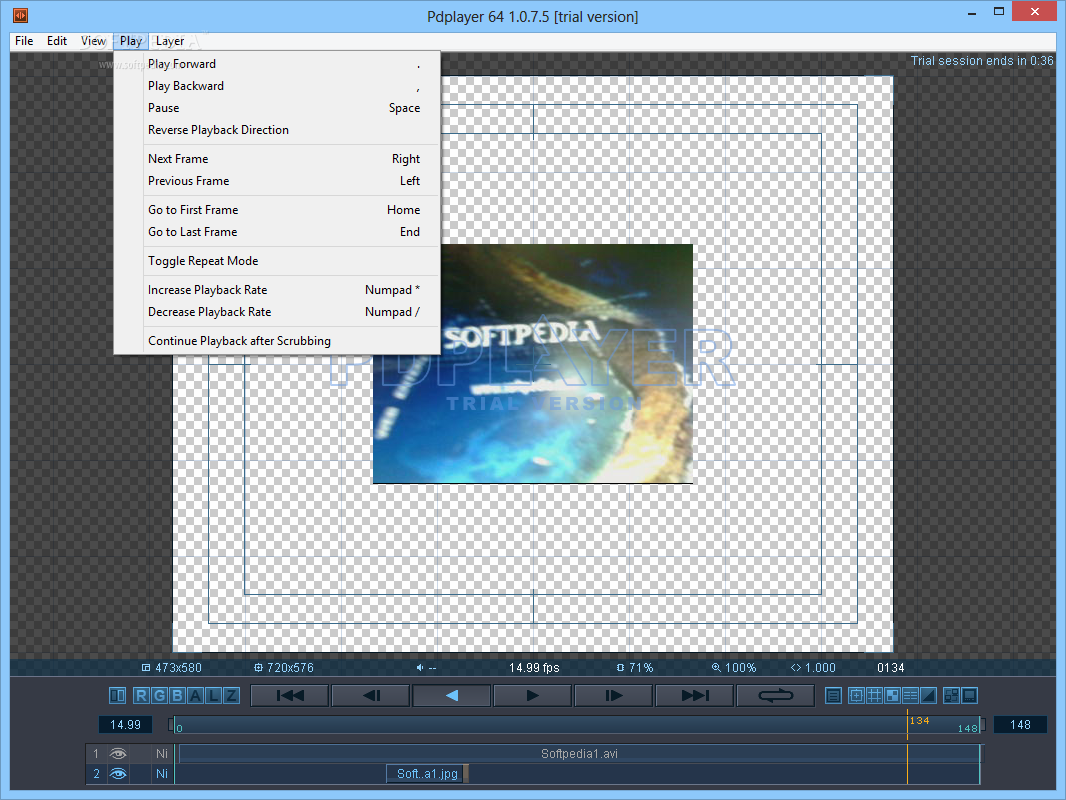Toggle the R red channel button
This screenshot has height=800, width=1066.
pyautogui.click(x=141, y=695)
